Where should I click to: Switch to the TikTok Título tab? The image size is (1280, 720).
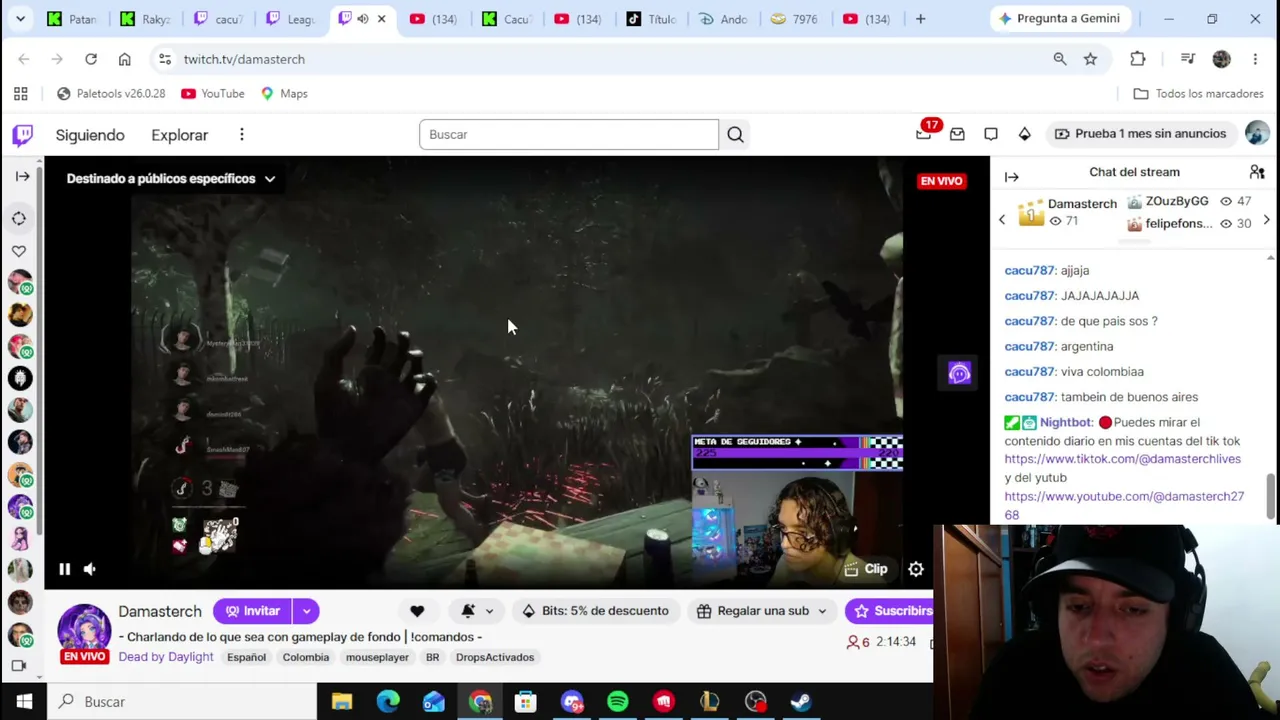(x=652, y=19)
